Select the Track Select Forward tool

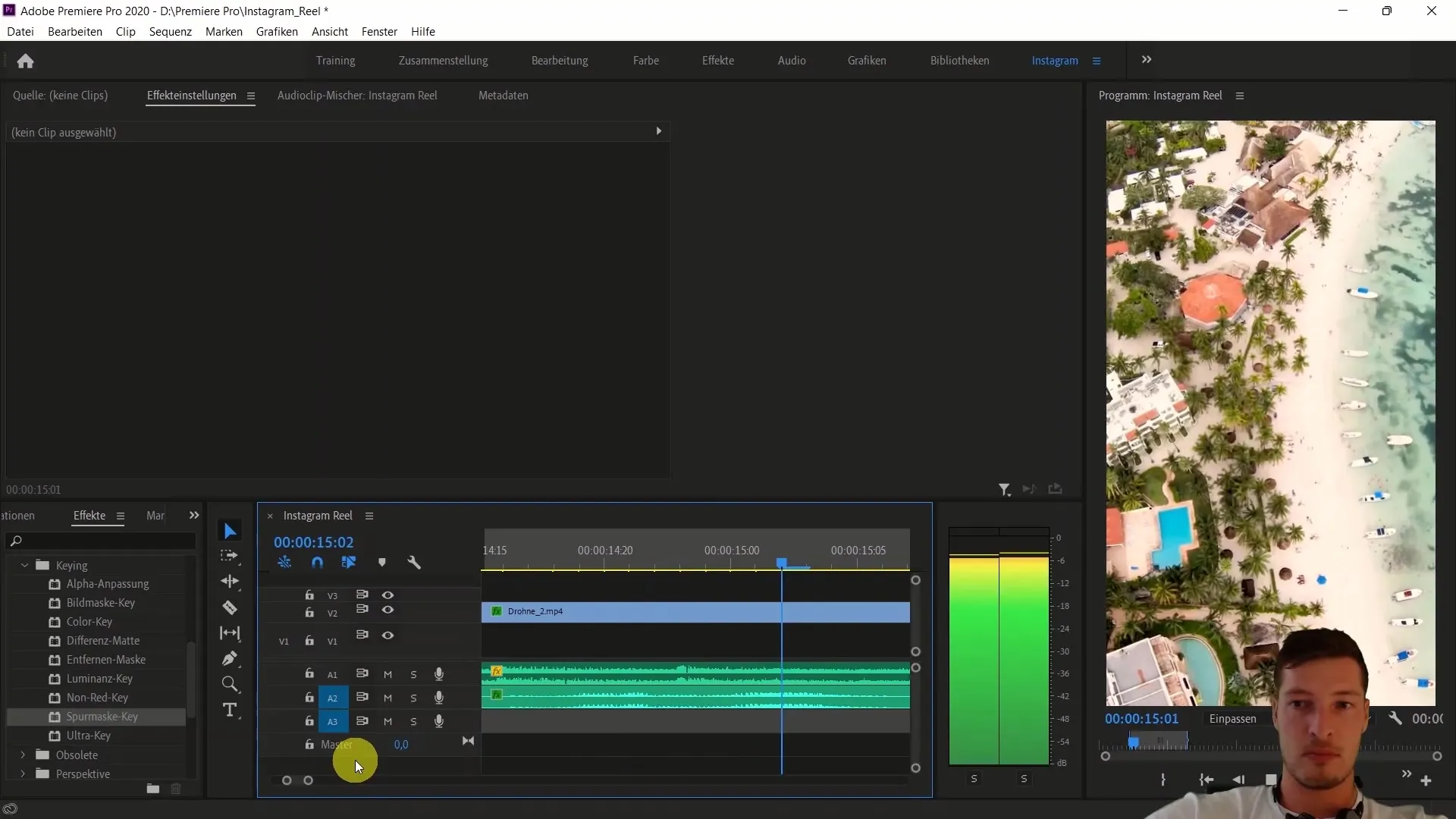[x=230, y=556]
